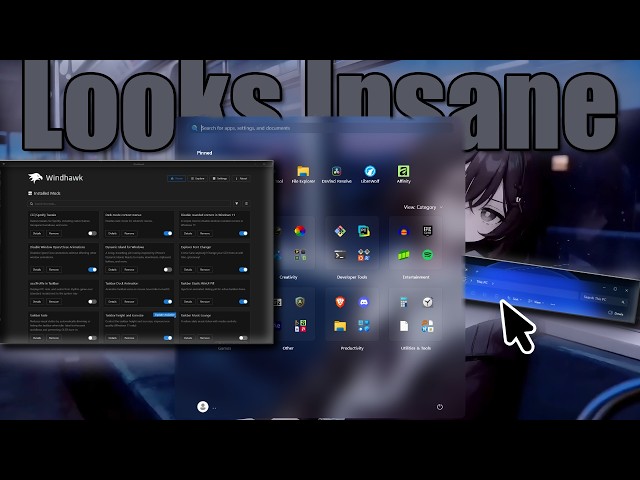Screen dimensions: 640x480
Task: Open Details for Dynamic Island for Windows
Action: 112,269
